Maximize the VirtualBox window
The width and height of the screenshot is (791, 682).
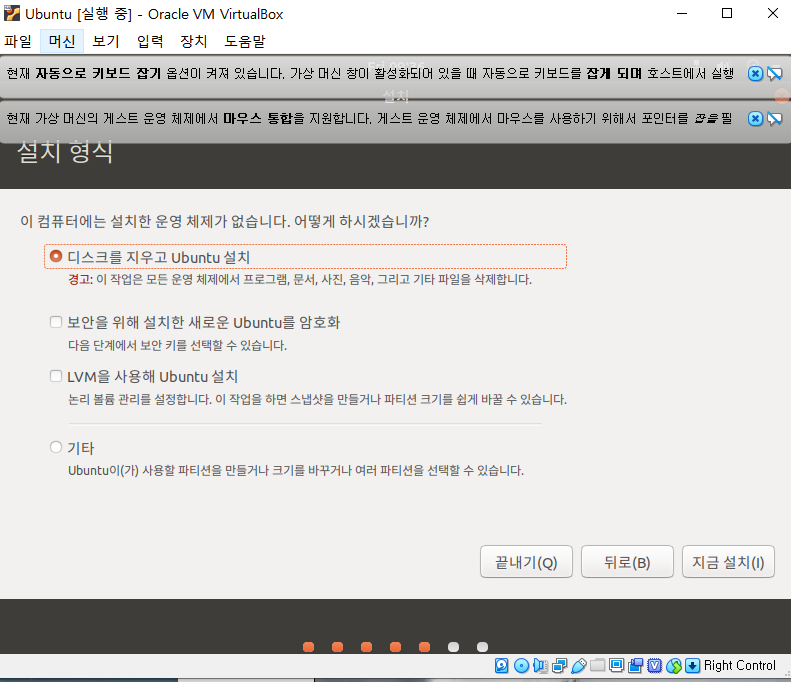click(x=727, y=13)
